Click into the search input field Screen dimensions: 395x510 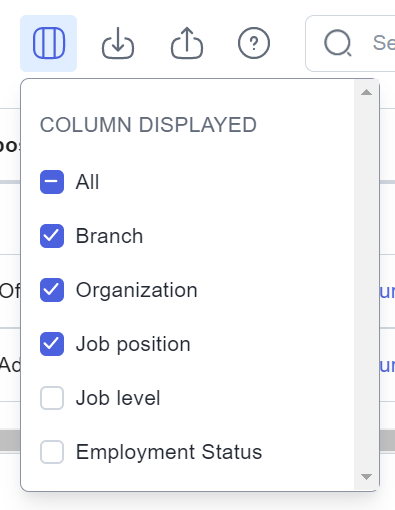click(x=351, y=43)
